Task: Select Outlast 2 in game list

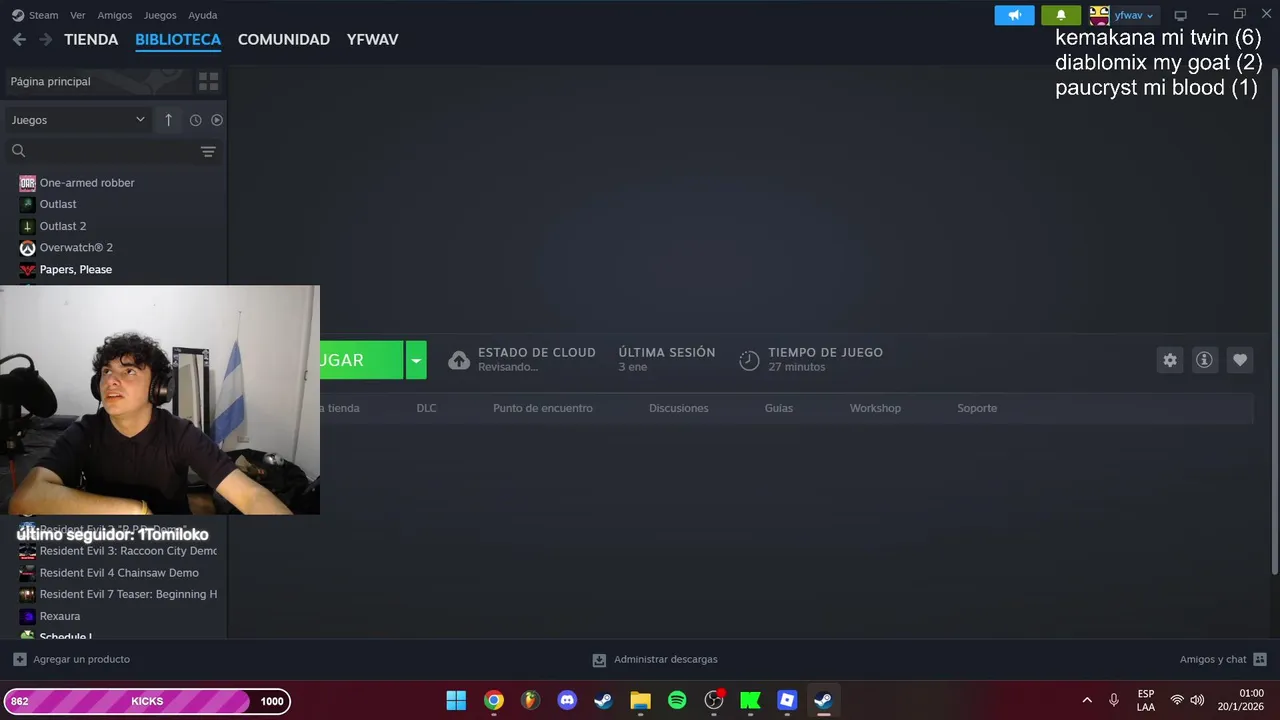Action: pyautogui.click(x=63, y=226)
